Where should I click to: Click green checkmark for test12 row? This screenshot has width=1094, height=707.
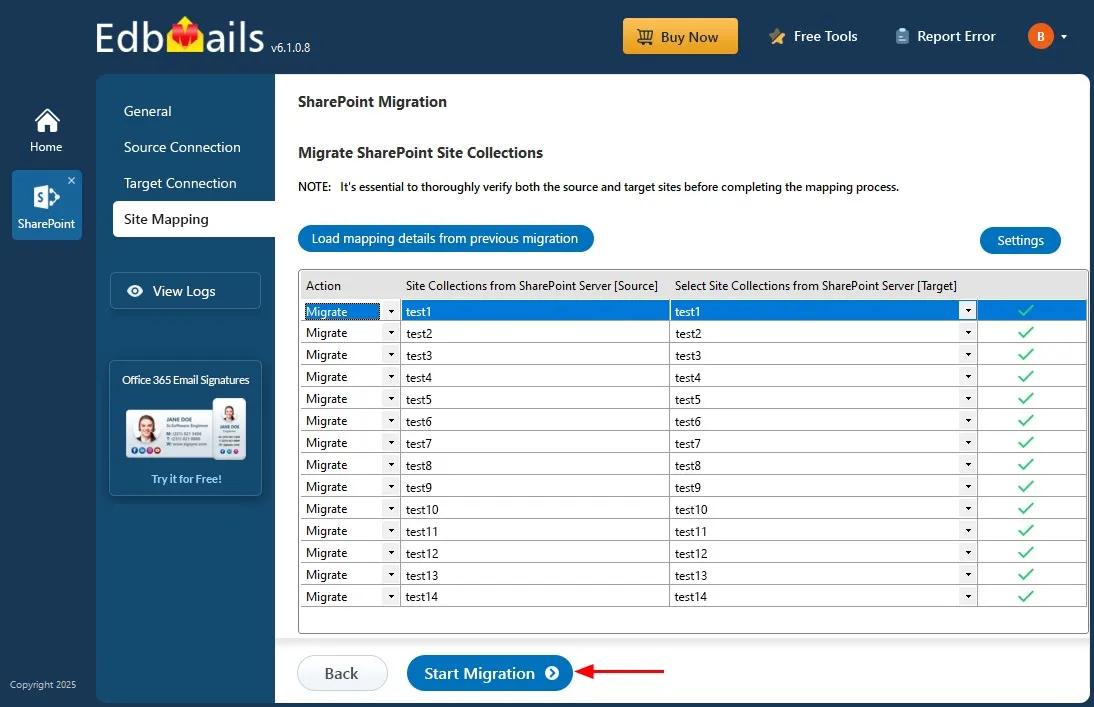coord(1025,553)
